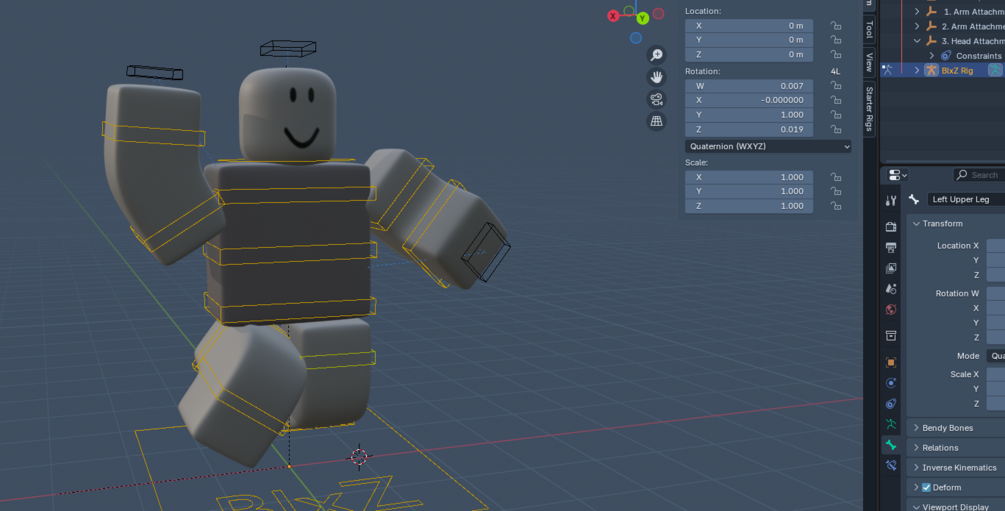Viewport: 1005px width, 511px height.
Task: Click the Location Z 0 m field
Action: (x=749, y=54)
